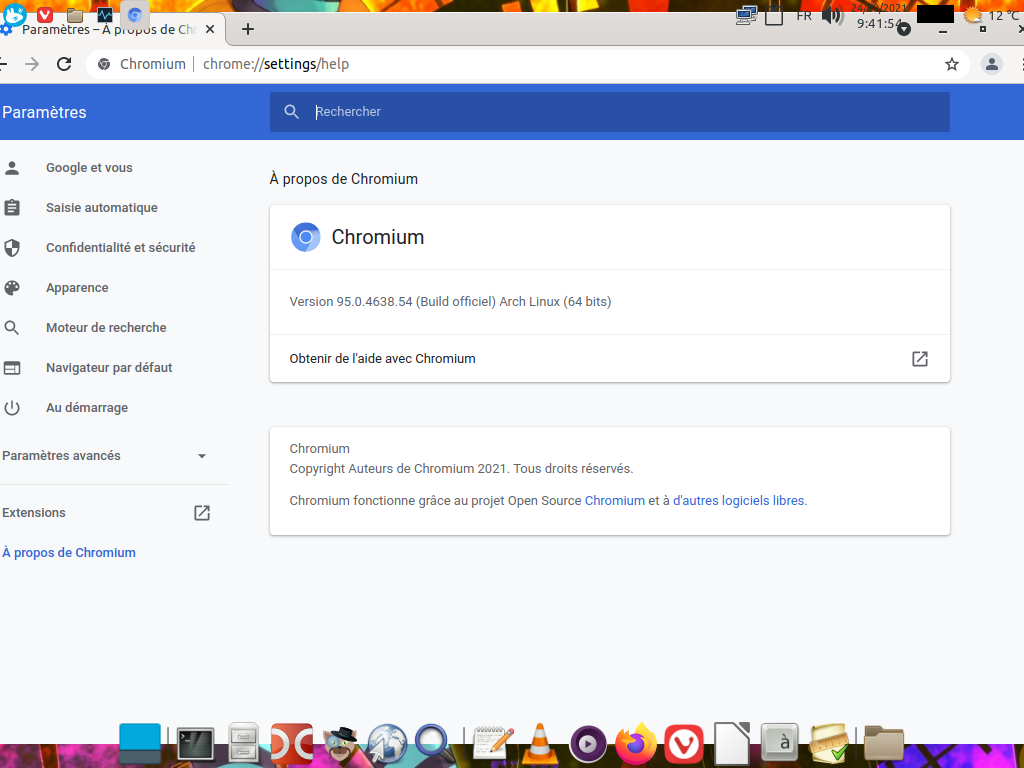This screenshot has width=1024, height=768.
Task: Click the network computers tray icon
Action: click(x=746, y=14)
